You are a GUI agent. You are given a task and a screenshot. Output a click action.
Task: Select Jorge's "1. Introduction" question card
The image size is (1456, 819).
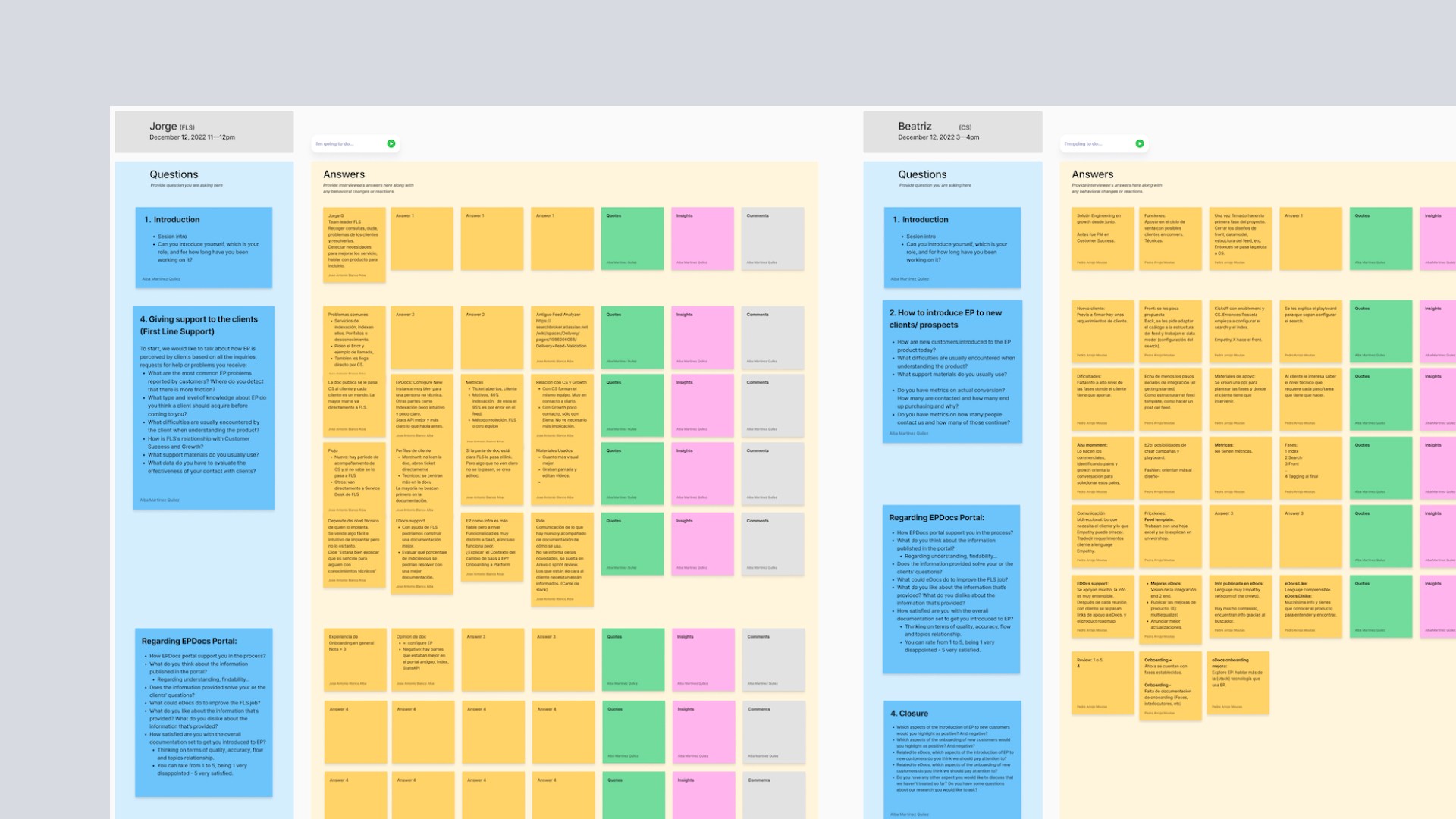coord(203,247)
